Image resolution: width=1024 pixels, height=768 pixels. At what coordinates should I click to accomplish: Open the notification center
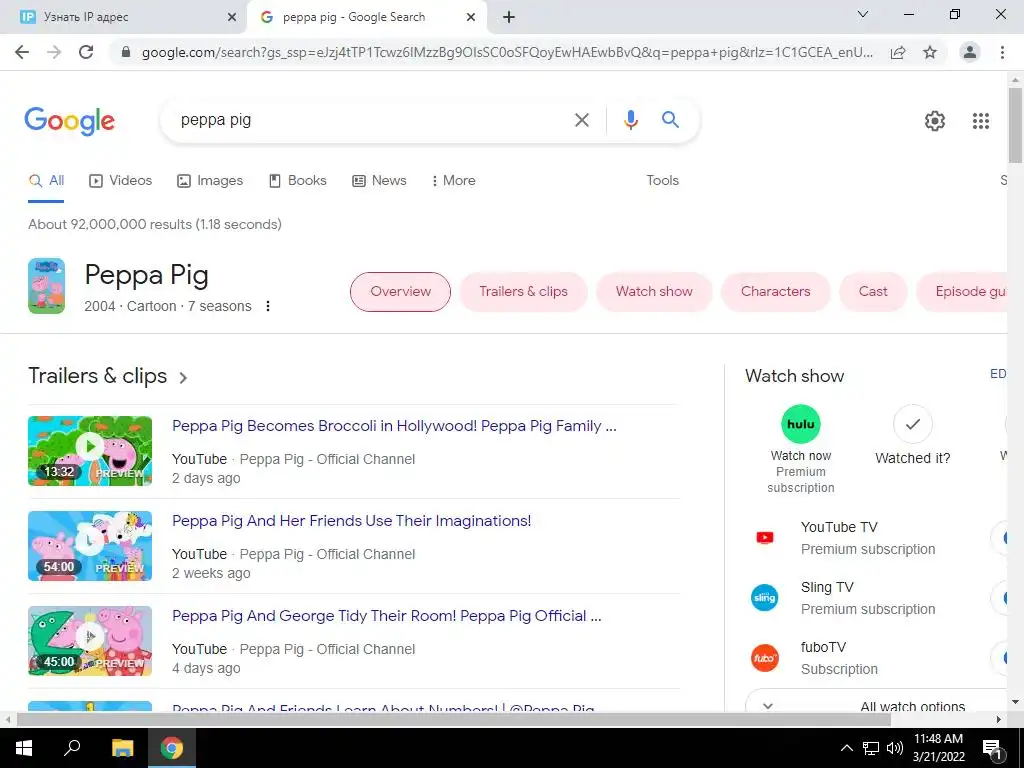tap(992, 750)
